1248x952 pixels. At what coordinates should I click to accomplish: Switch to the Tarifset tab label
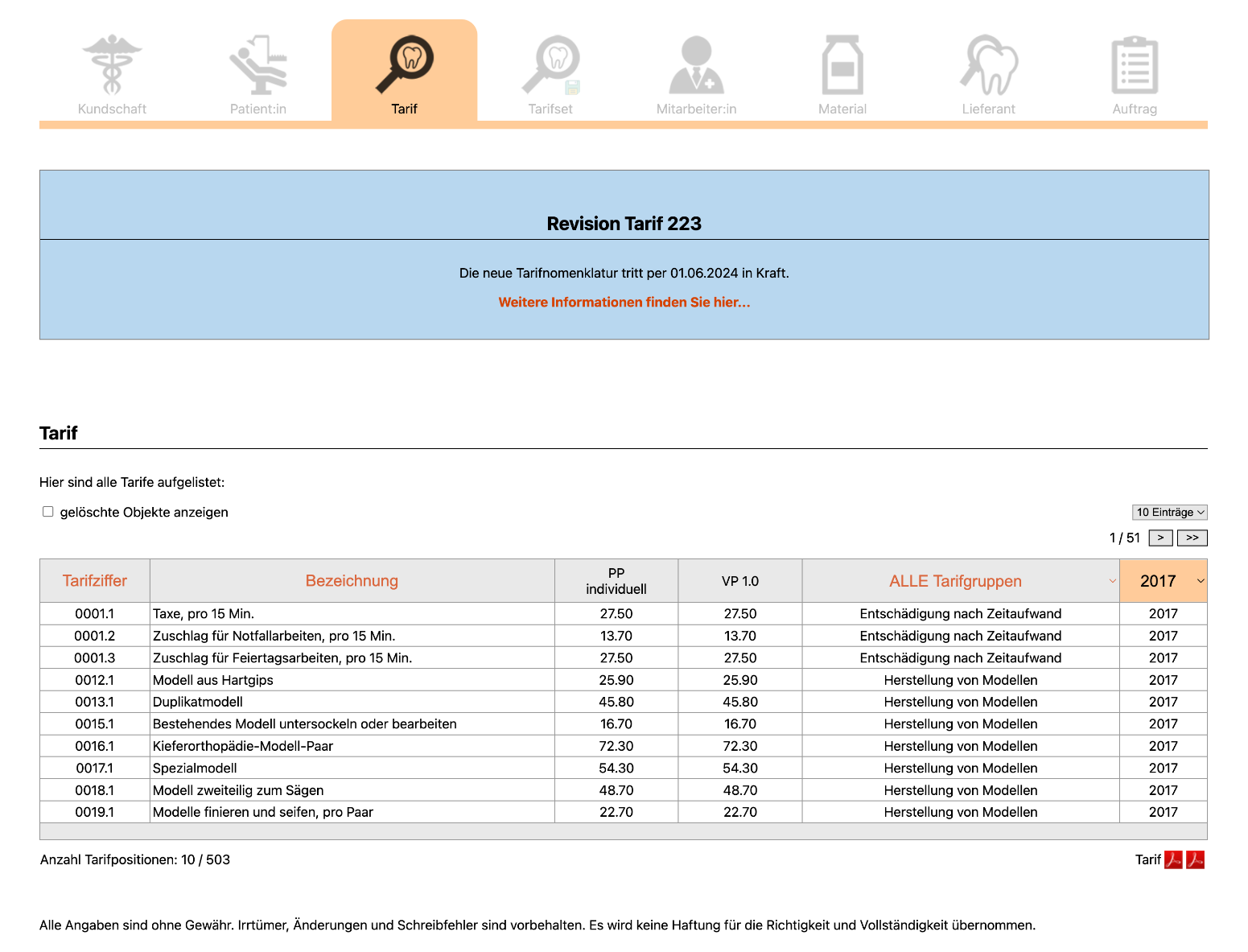(x=550, y=109)
